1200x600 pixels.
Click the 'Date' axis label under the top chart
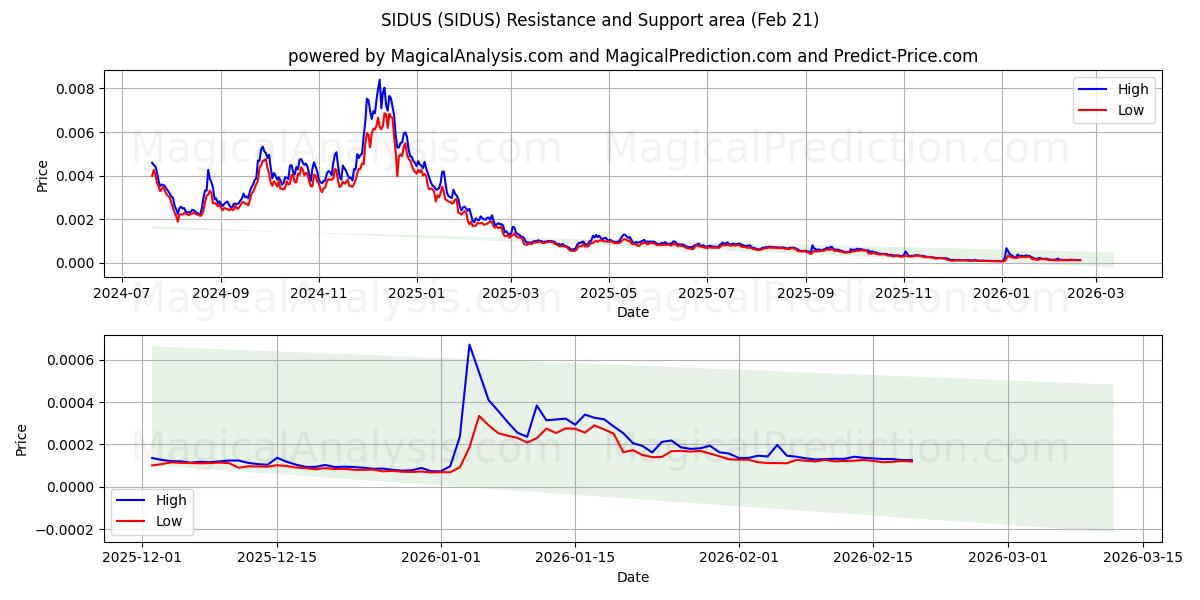pyautogui.click(x=633, y=312)
